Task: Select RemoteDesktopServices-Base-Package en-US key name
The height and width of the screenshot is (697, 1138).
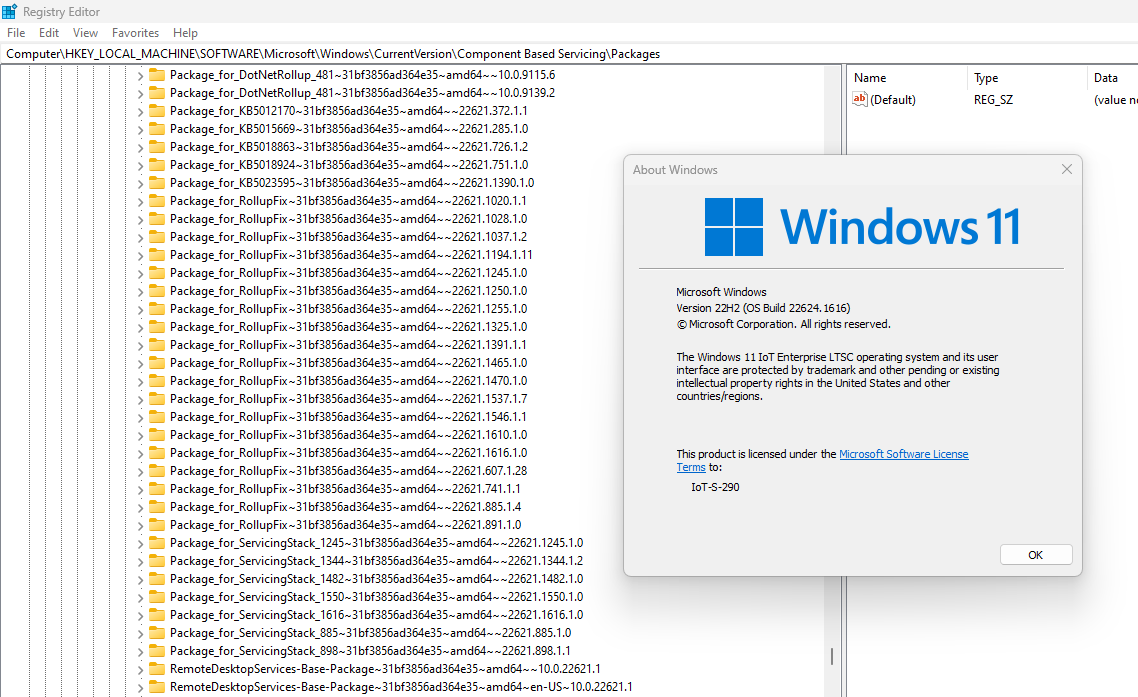Action: (401, 687)
